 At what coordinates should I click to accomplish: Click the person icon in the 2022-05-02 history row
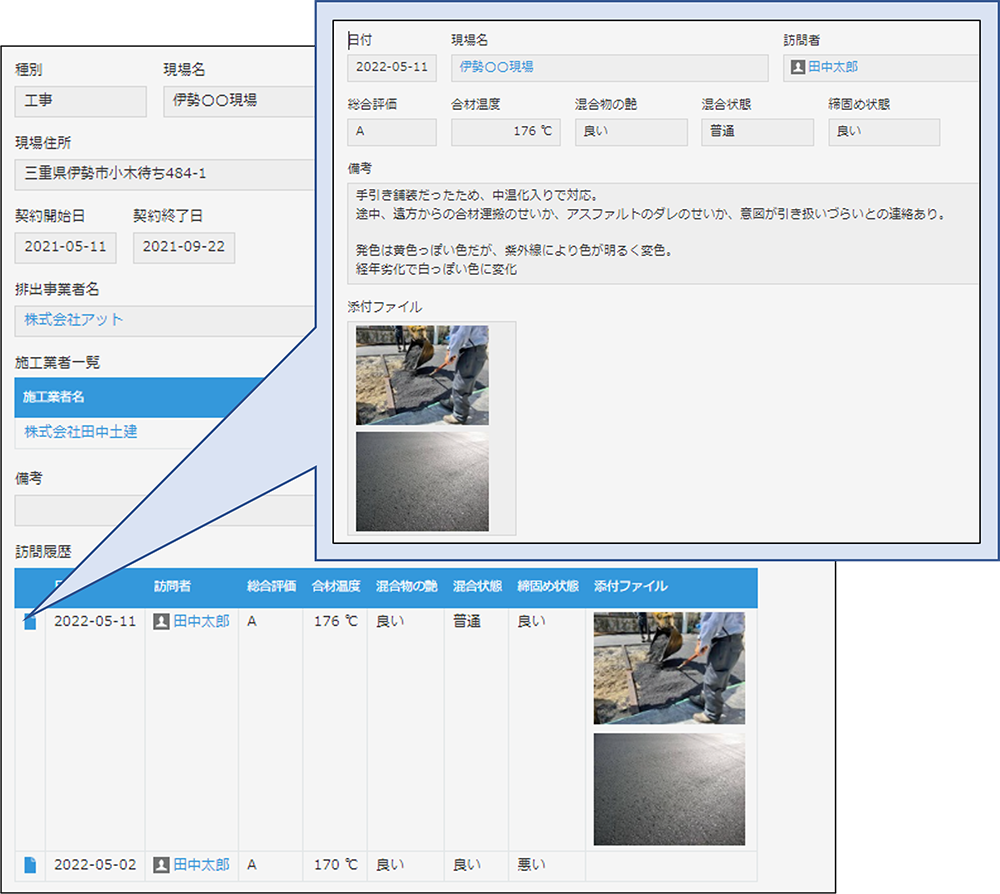[x=161, y=866]
